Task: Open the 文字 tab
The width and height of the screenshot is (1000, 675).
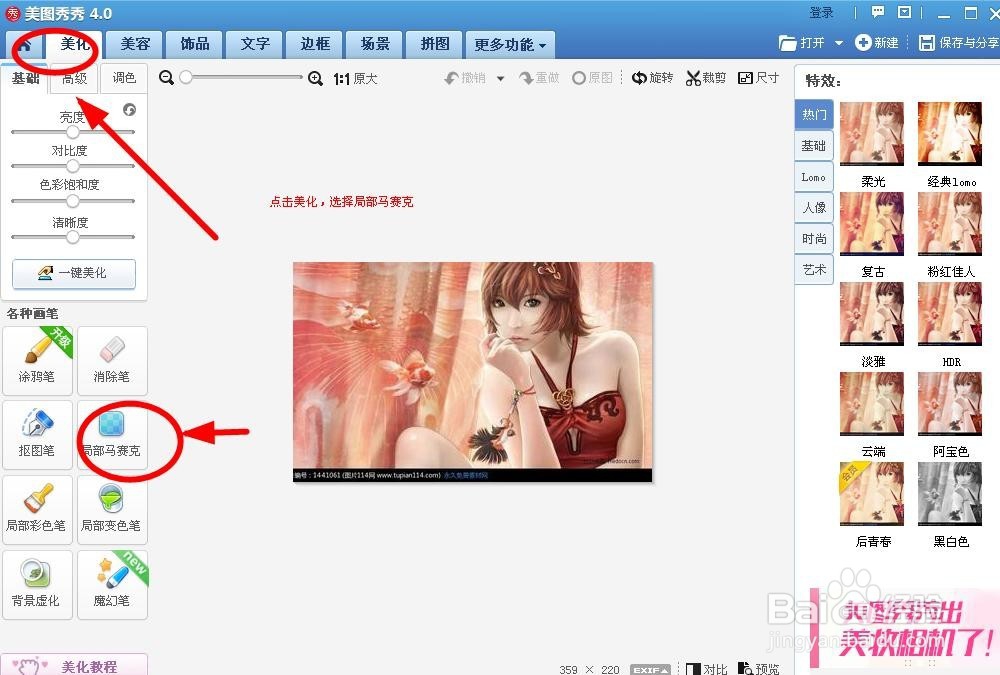Action: click(254, 44)
